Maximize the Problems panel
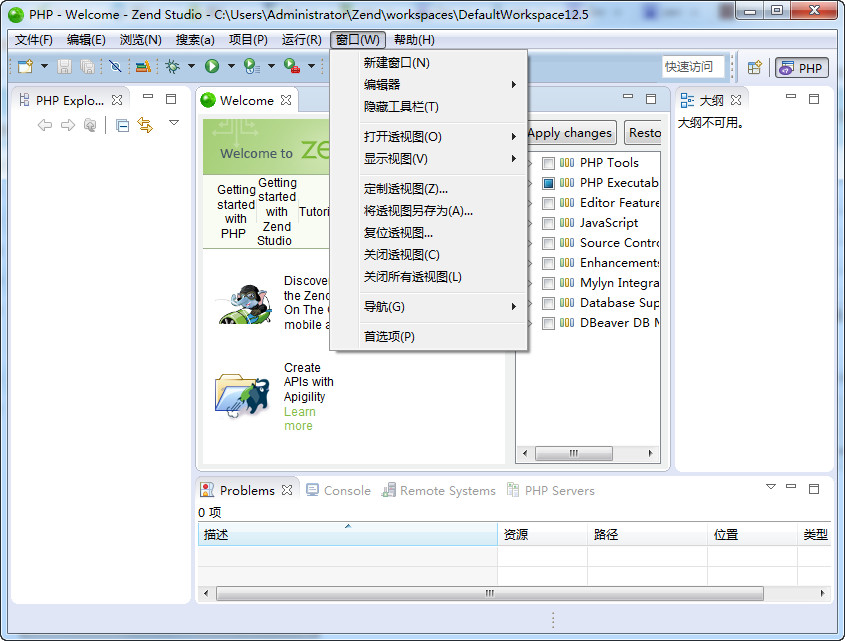This screenshot has width=845, height=641. coord(814,488)
